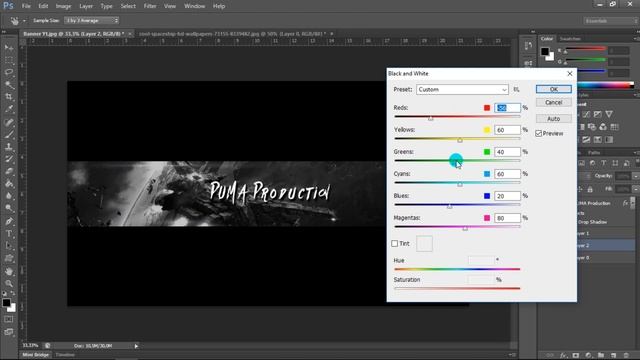Click the Reds slider handle
This screenshot has height=360, width=640.
tap(431, 118)
